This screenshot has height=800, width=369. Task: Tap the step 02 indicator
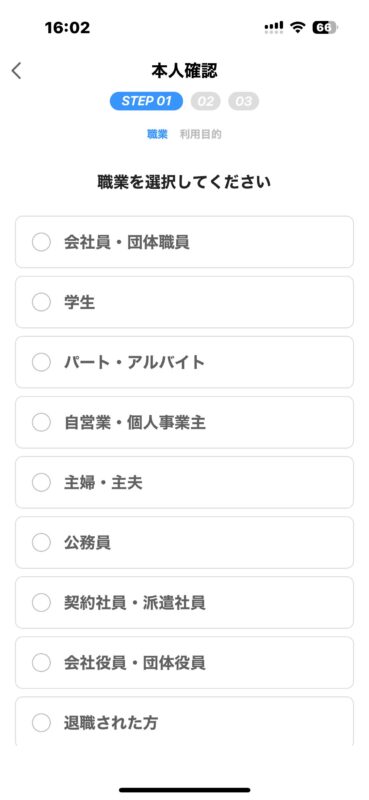pyautogui.click(x=206, y=101)
